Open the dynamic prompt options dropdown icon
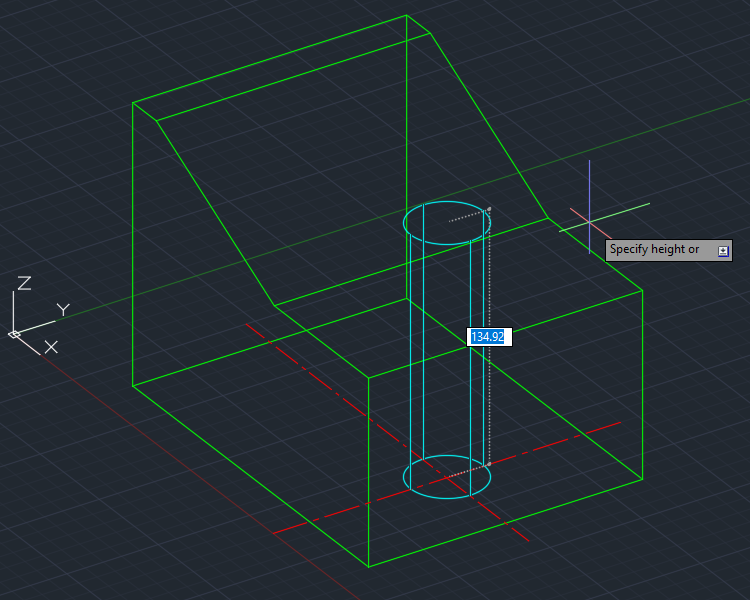 (723, 251)
